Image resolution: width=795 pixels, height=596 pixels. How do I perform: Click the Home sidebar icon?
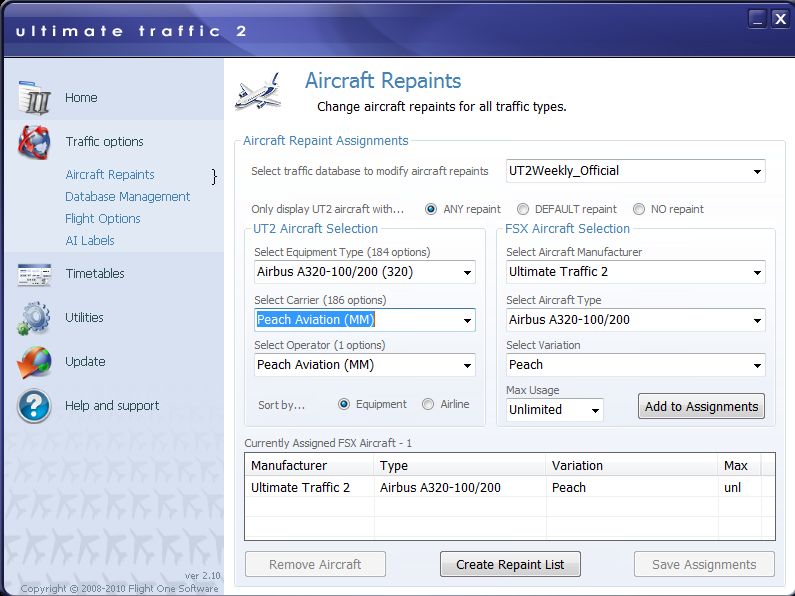tap(34, 97)
